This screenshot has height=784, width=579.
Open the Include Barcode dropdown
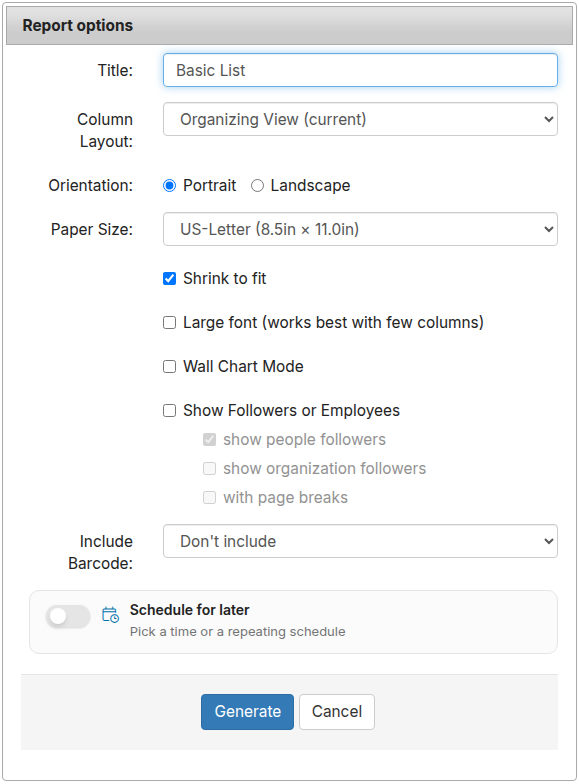360,541
